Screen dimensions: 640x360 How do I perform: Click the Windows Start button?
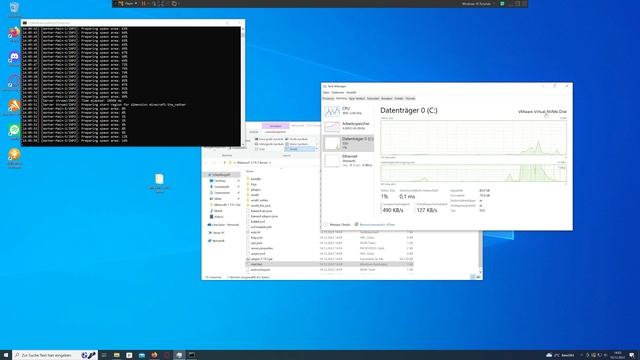tap(6, 355)
